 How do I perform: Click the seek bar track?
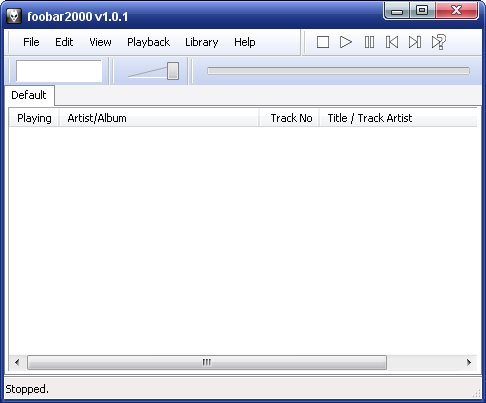coord(338,71)
